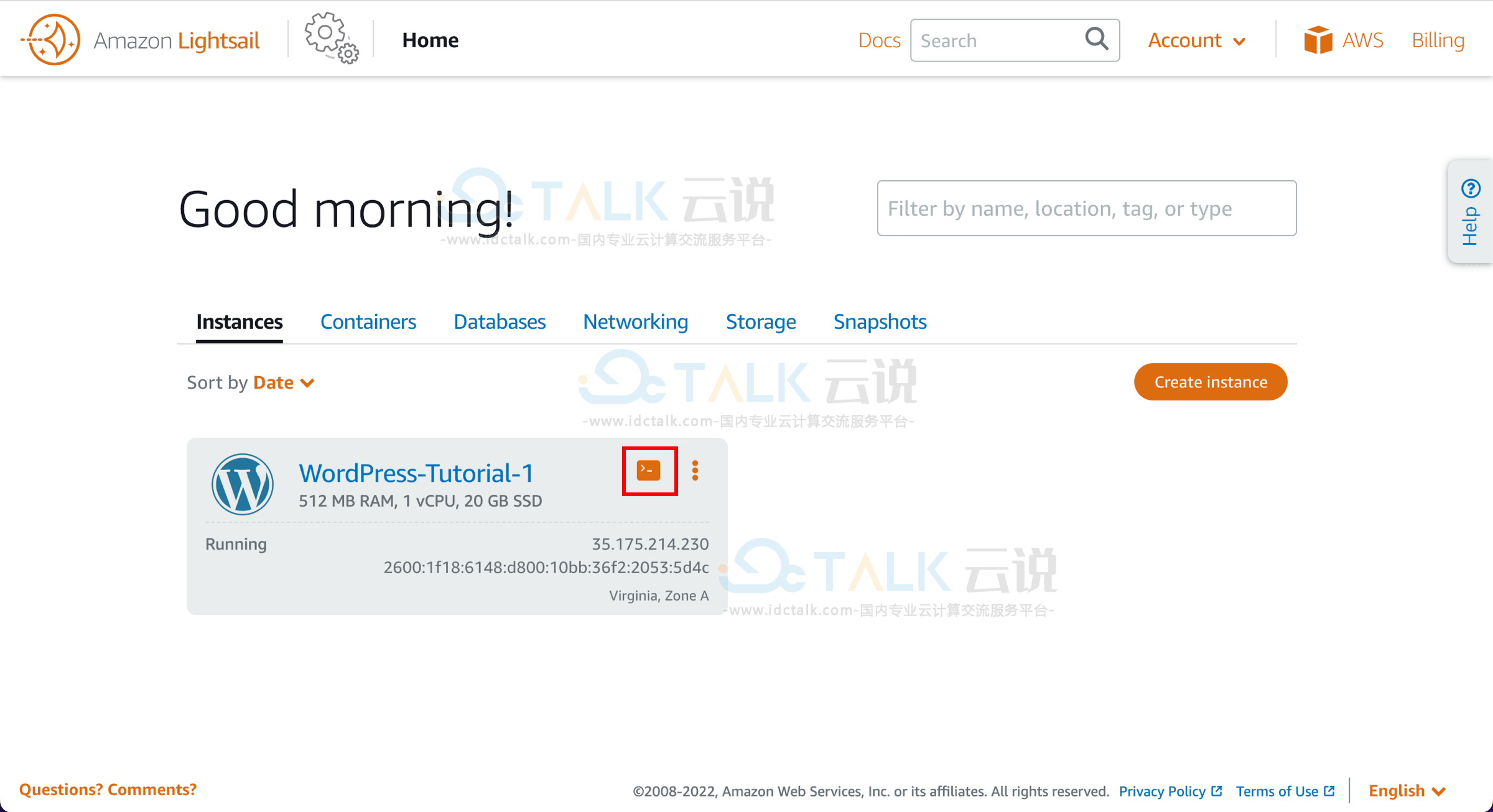The image size is (1493, 812).
Task: Click the Create instance button
Action: point(1210,382)
